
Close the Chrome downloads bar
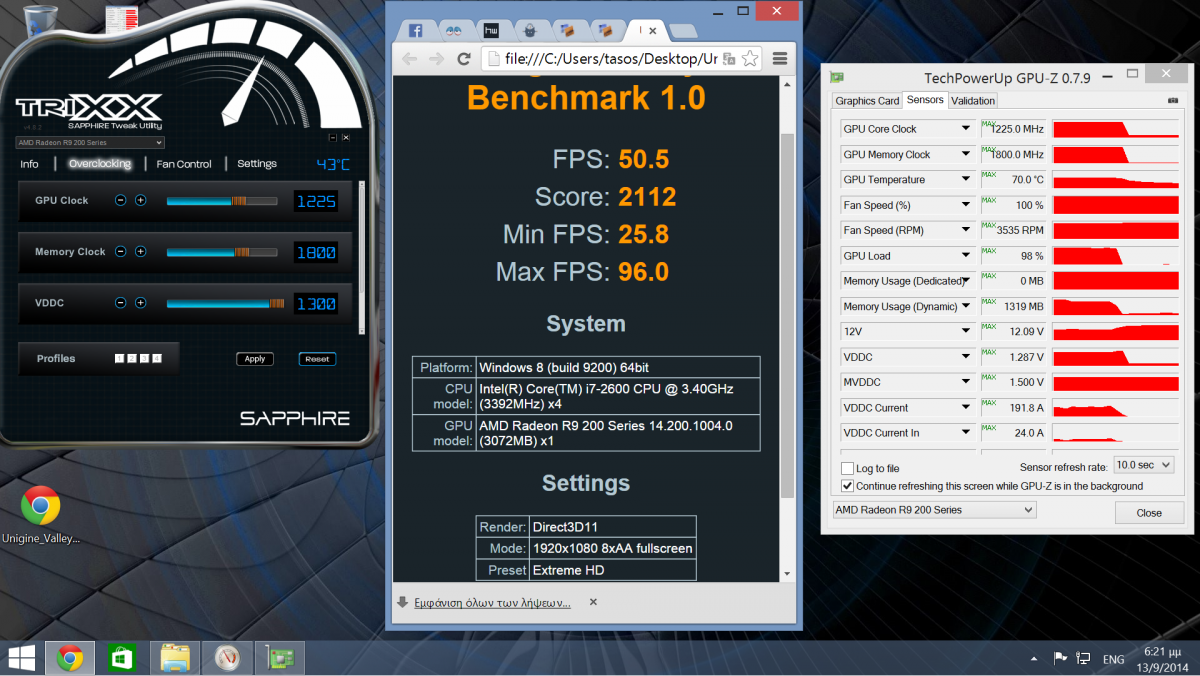593,602
